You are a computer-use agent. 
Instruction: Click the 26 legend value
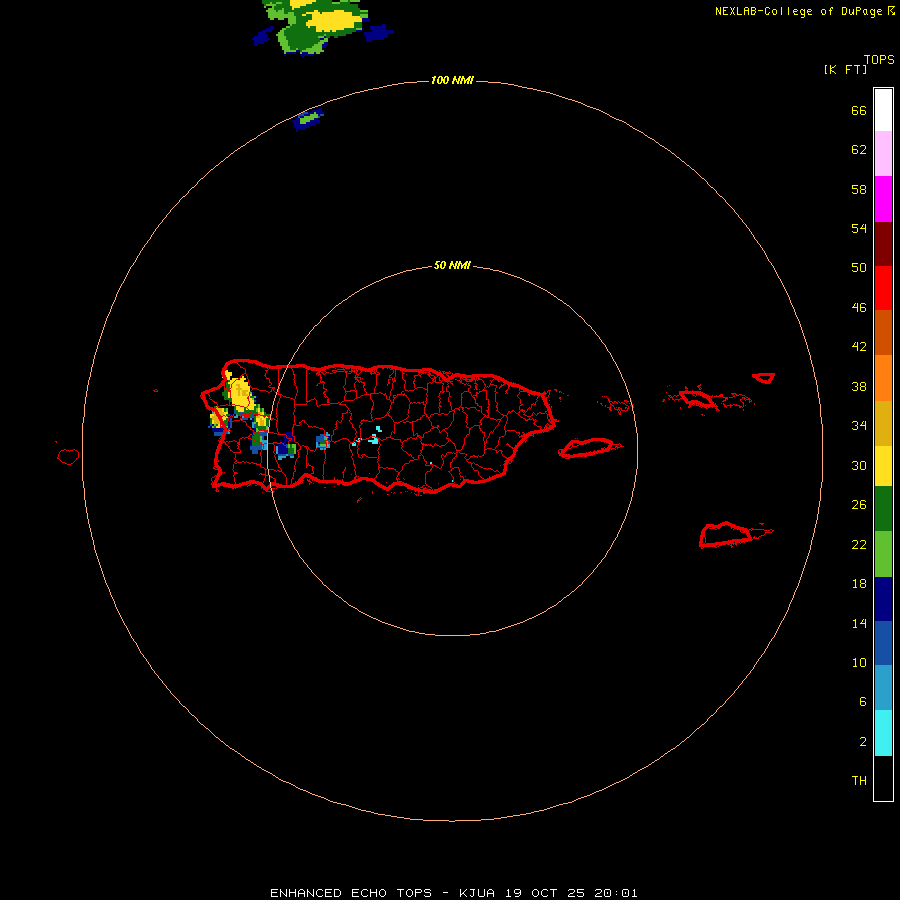(x=859, y=505)
